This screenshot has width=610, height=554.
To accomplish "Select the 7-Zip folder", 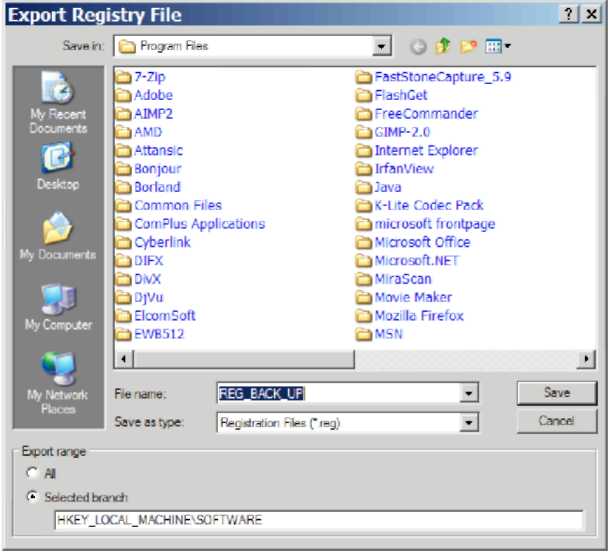I will point(141,77).
